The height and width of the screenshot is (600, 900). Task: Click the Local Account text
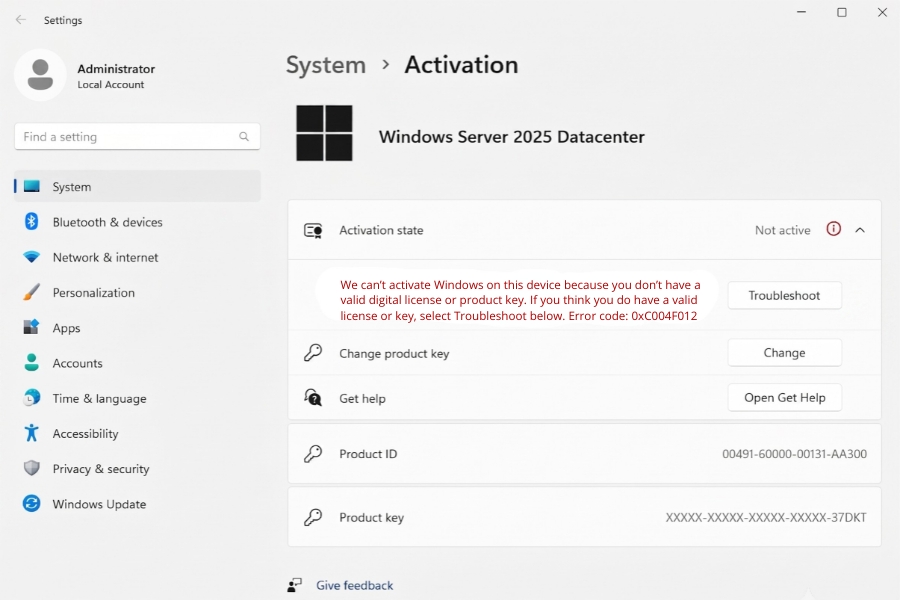tap(111, 84)
